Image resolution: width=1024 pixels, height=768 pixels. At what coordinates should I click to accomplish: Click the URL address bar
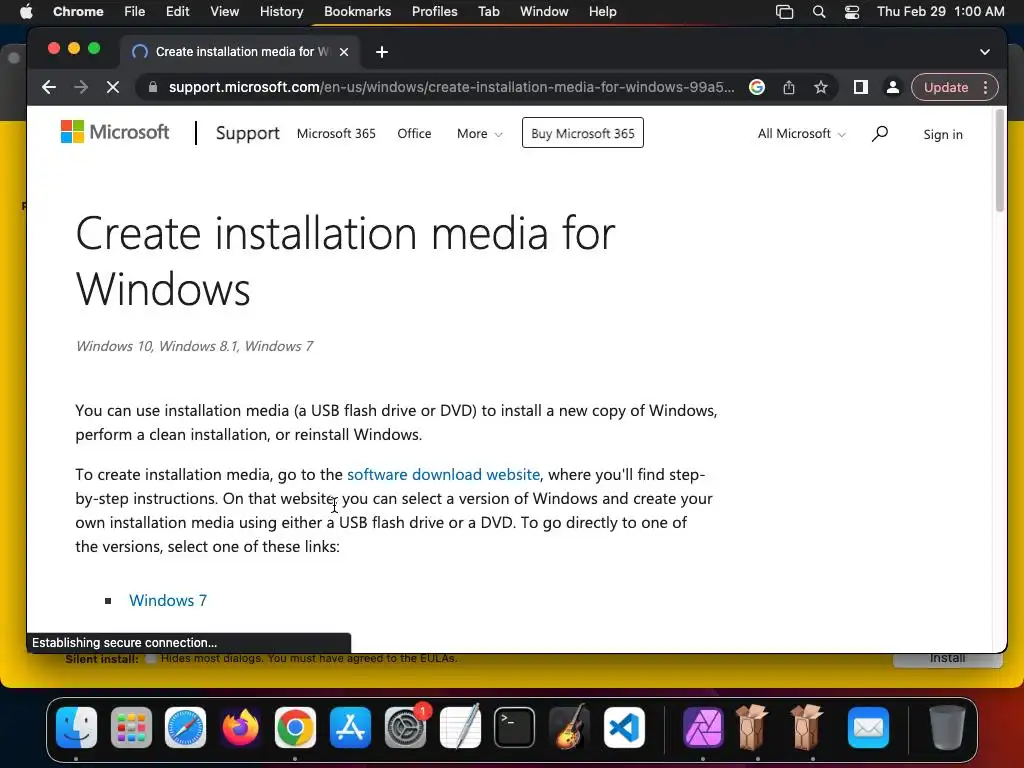pyautogui.click(x=451, y=87)
